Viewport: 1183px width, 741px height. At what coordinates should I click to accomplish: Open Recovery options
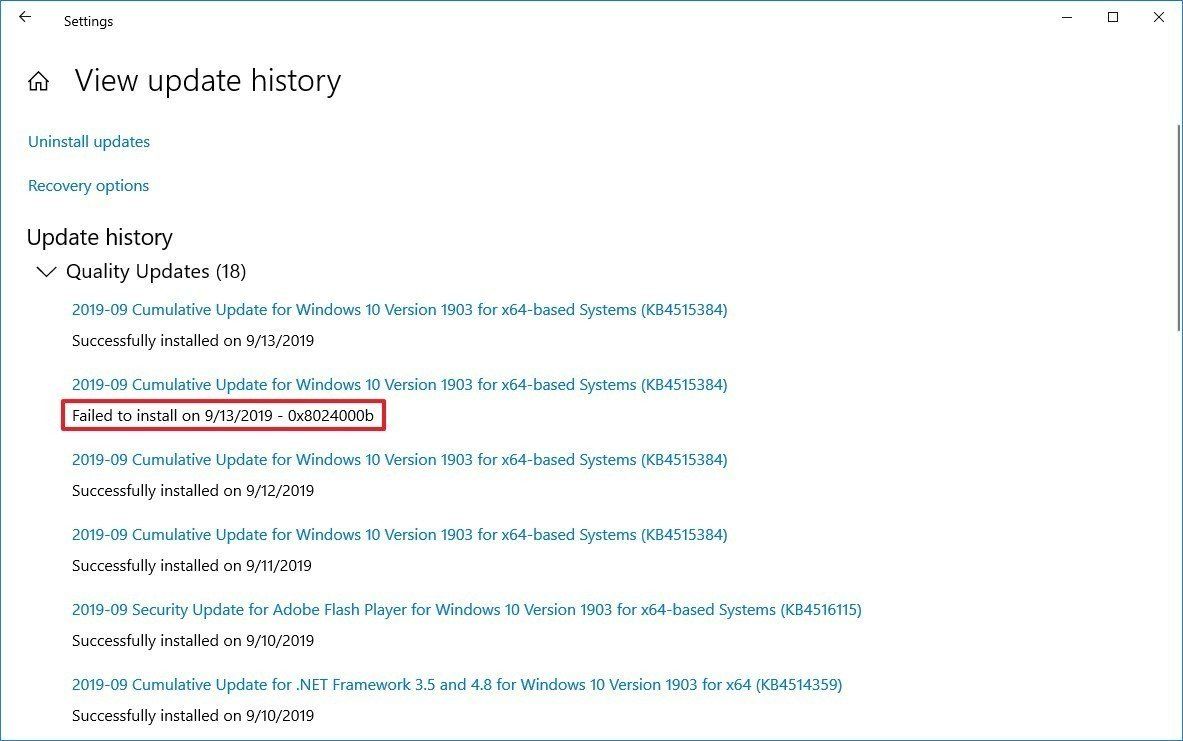point(88,185)
